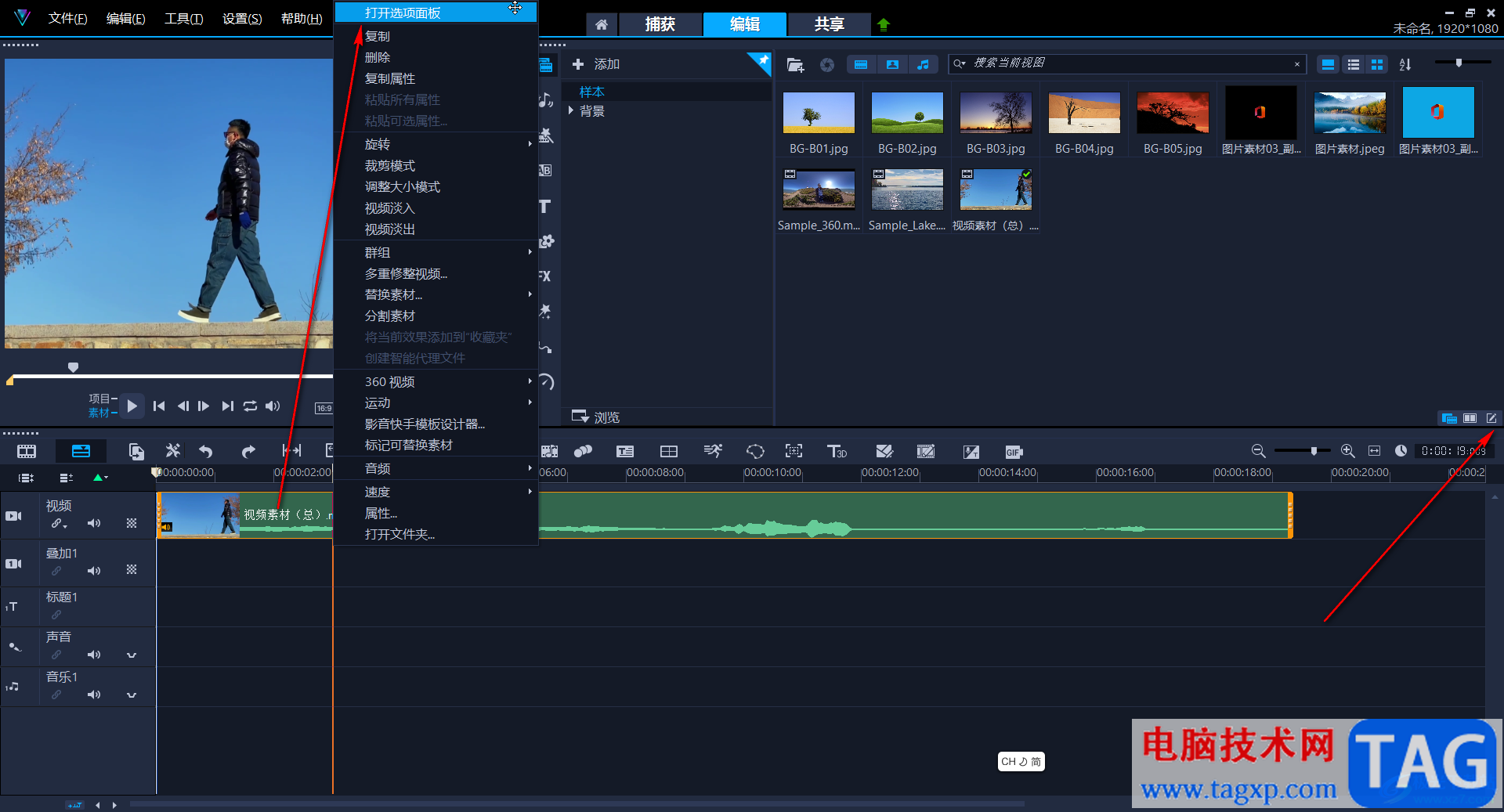Expand the 背景 folder in library tree
Viewport: 1504px width, 812px height.
coord(571,111)
